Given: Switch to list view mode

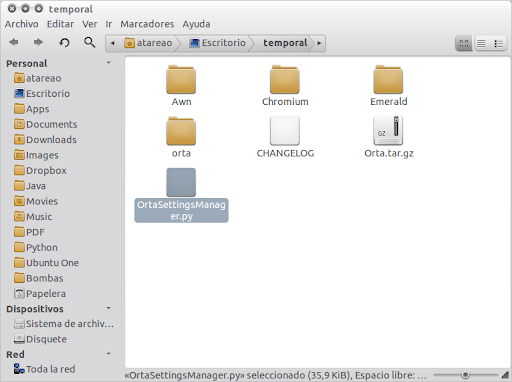Looking at the screenshot, I should point(481,43).
